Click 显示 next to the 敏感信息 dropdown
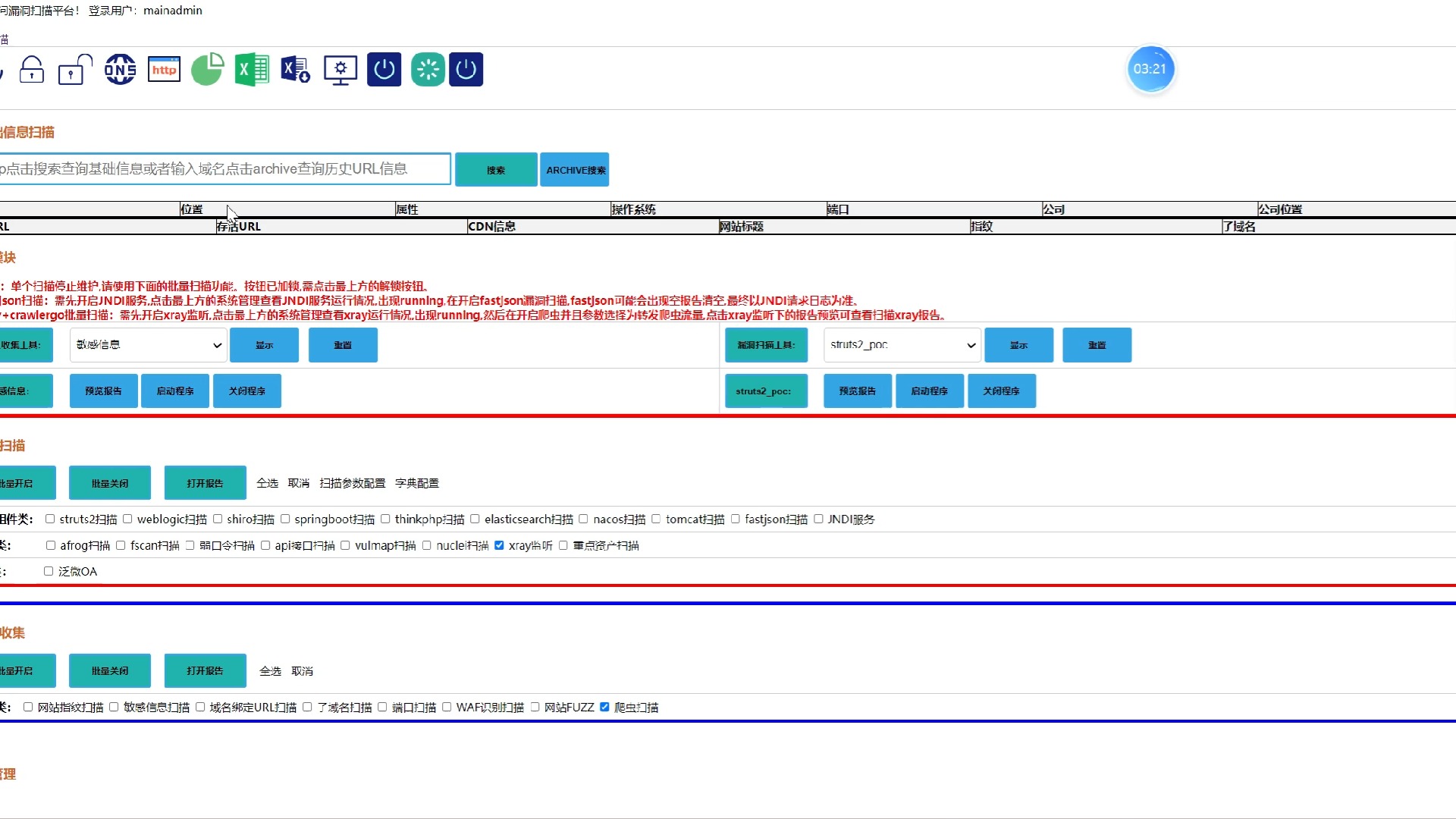Image resolution: width=1456 pixels, height=819 pixels. (264, 345)
